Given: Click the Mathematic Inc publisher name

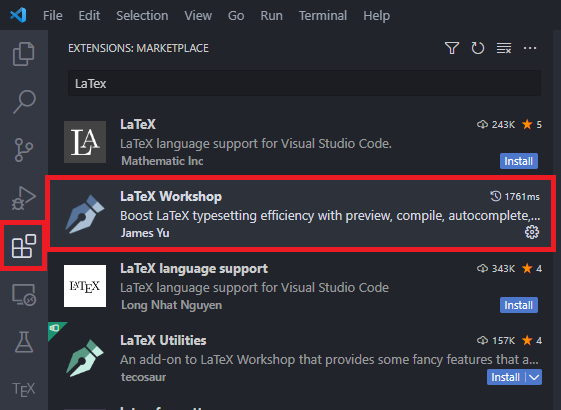Looking at the screenshot, I should pyautogui.click(x=162, y=161).
